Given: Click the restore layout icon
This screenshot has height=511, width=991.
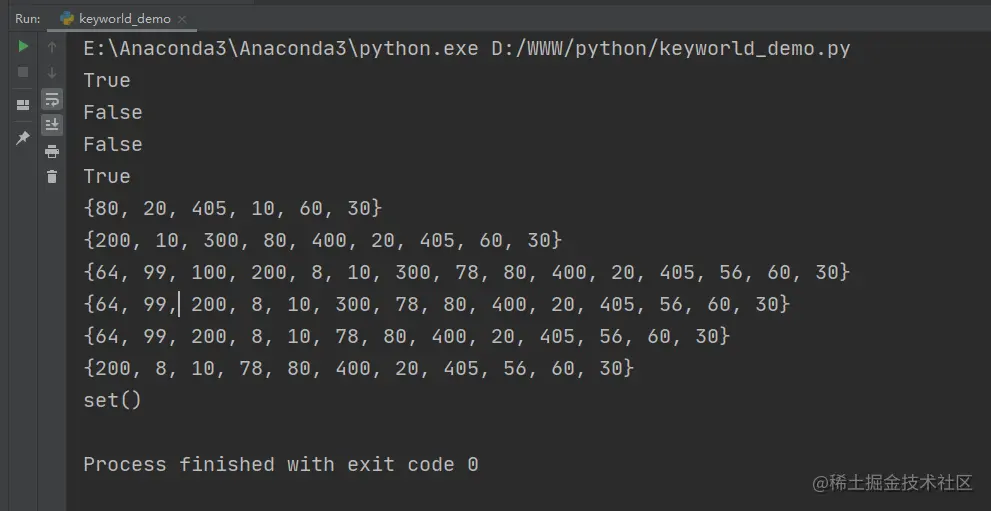Looking at the screenshot, I should 23,105.
